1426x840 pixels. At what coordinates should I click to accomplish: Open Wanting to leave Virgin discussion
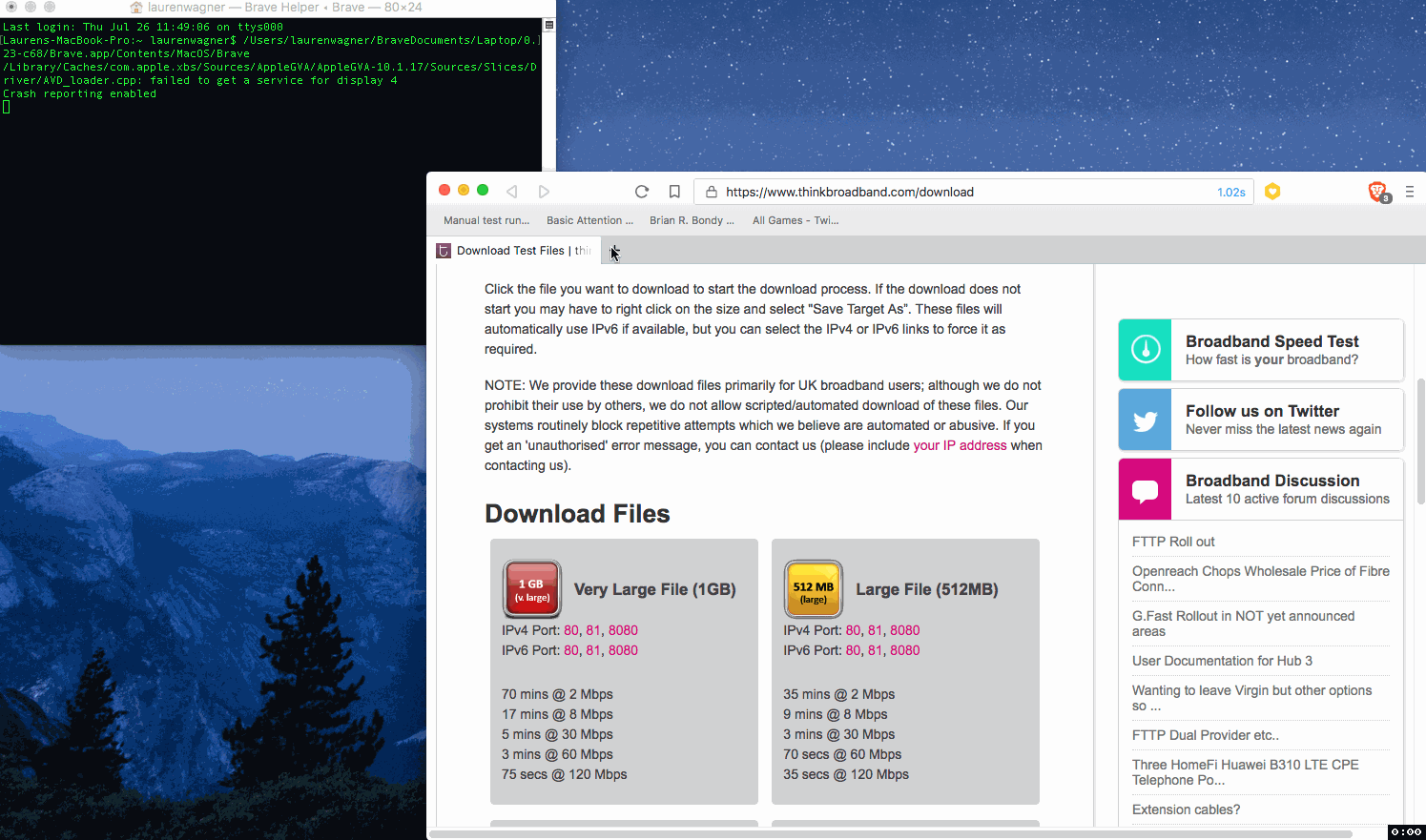tap(1251, 698)
